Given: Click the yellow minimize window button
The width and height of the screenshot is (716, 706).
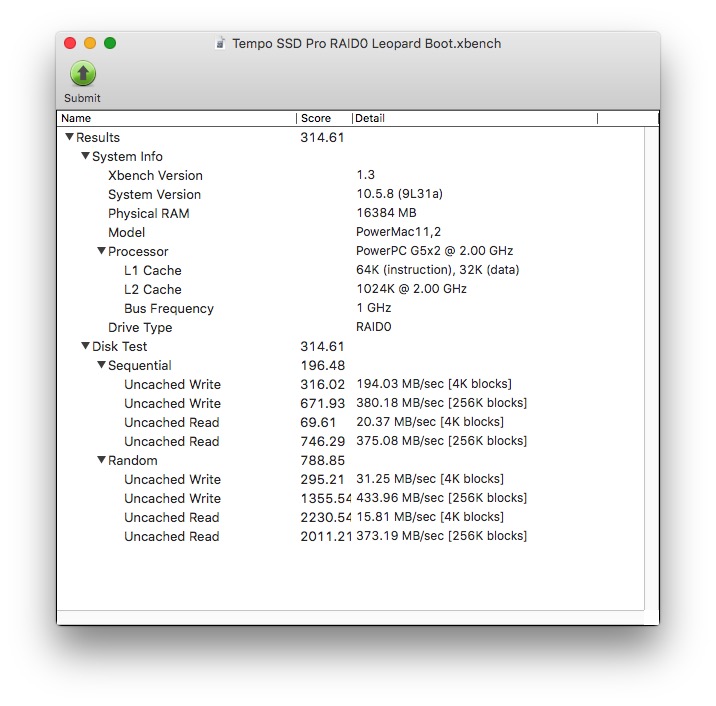Looking at the screenshot, I should point(90,43).
